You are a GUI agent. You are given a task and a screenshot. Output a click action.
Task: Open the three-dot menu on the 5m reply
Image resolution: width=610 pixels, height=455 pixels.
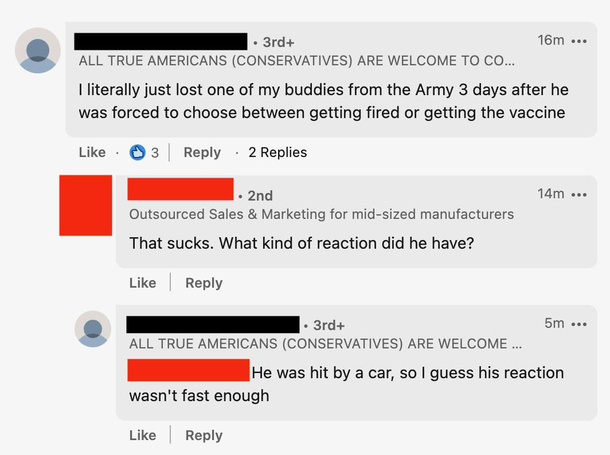(x=579, y=324)
